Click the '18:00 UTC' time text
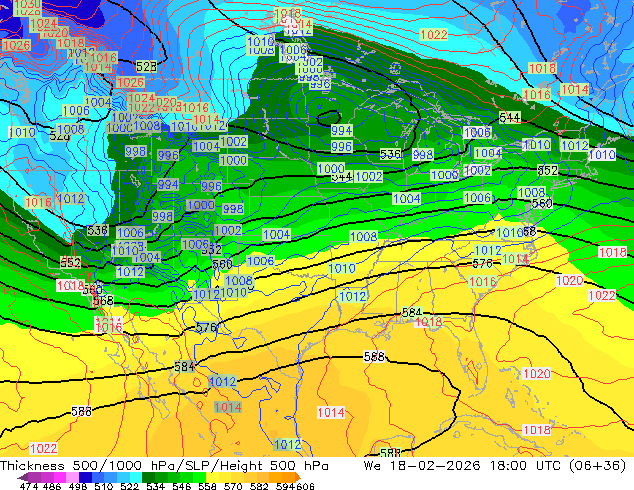Screen dimensions: 634x490 pyautogui.click(x=525, y=466)
